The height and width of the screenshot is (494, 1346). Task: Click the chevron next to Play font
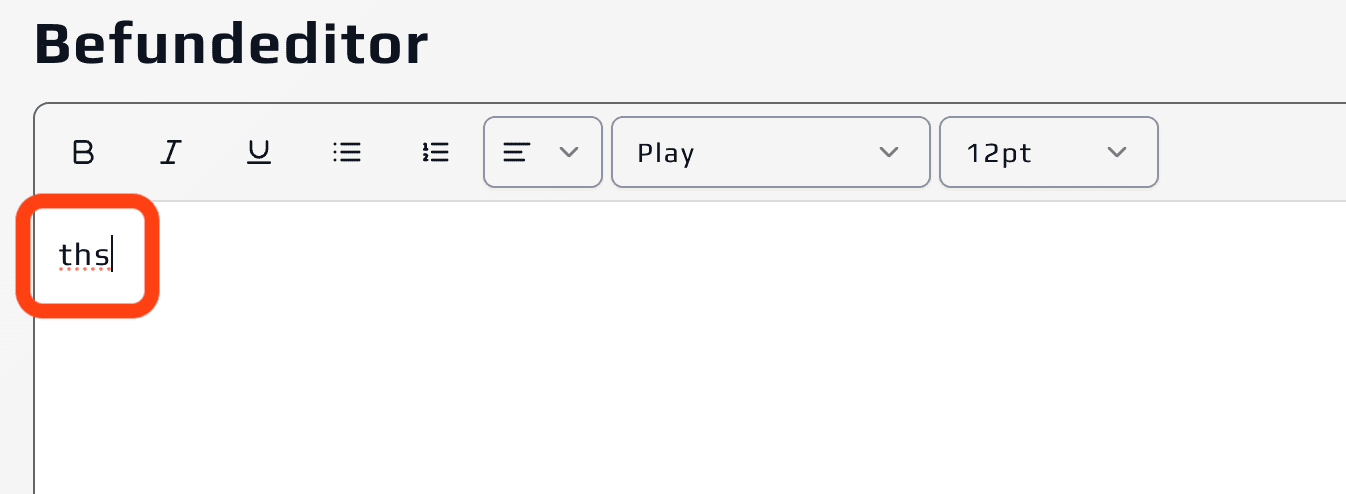click(888, 152)
